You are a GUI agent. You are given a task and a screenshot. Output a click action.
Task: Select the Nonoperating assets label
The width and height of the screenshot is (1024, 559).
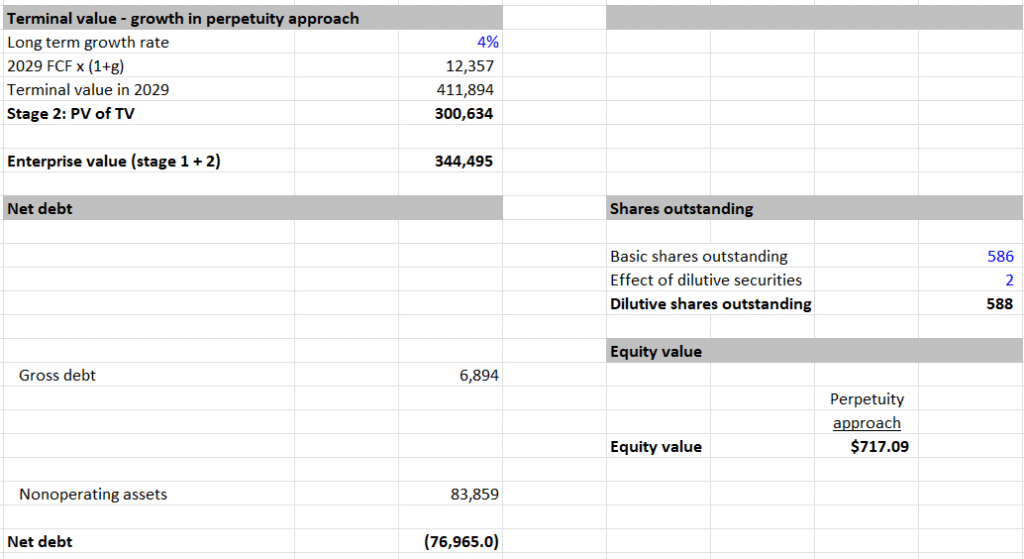(93, 494)
